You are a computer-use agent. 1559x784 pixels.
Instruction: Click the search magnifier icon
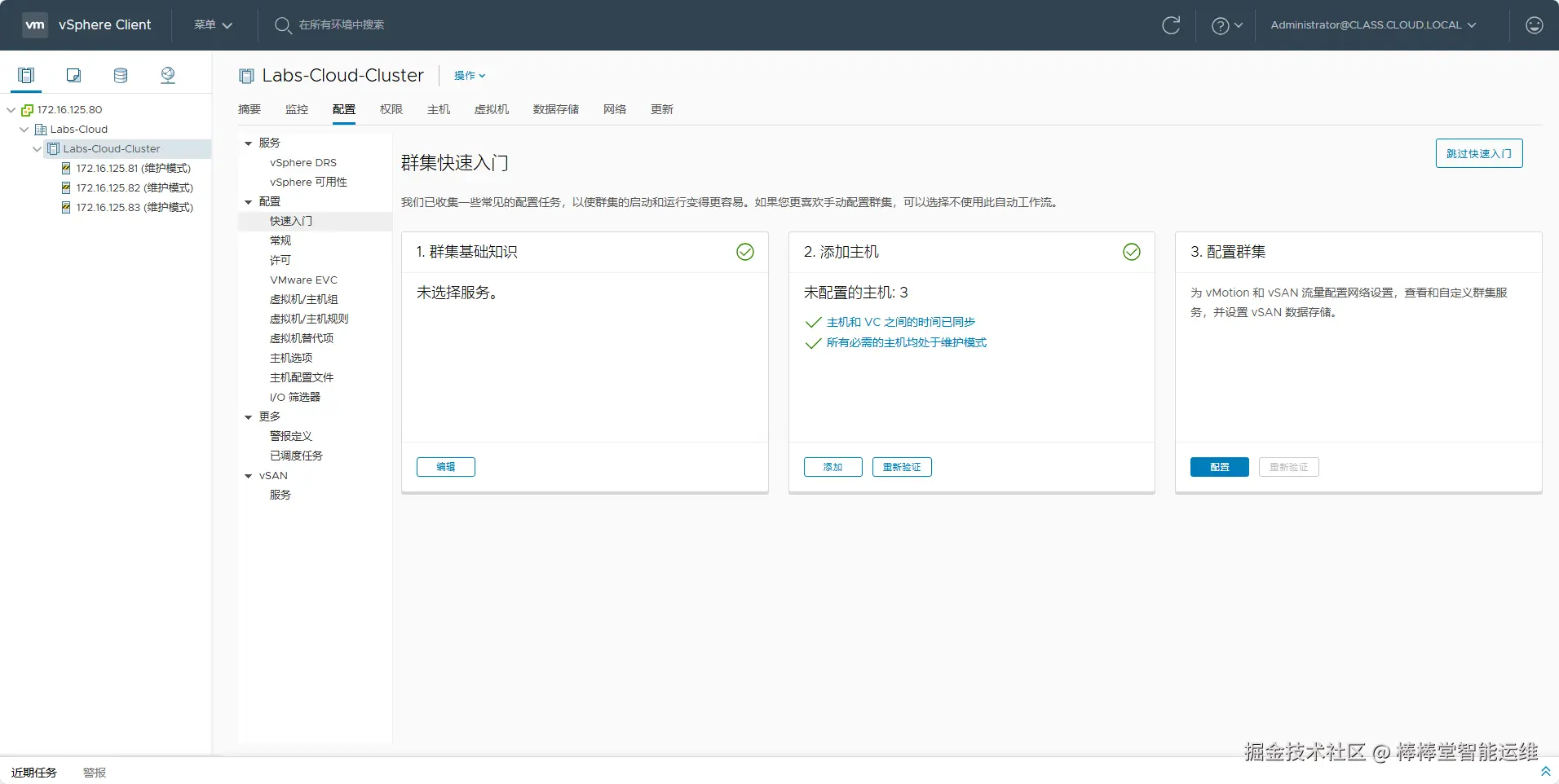(x=282, y=25)
